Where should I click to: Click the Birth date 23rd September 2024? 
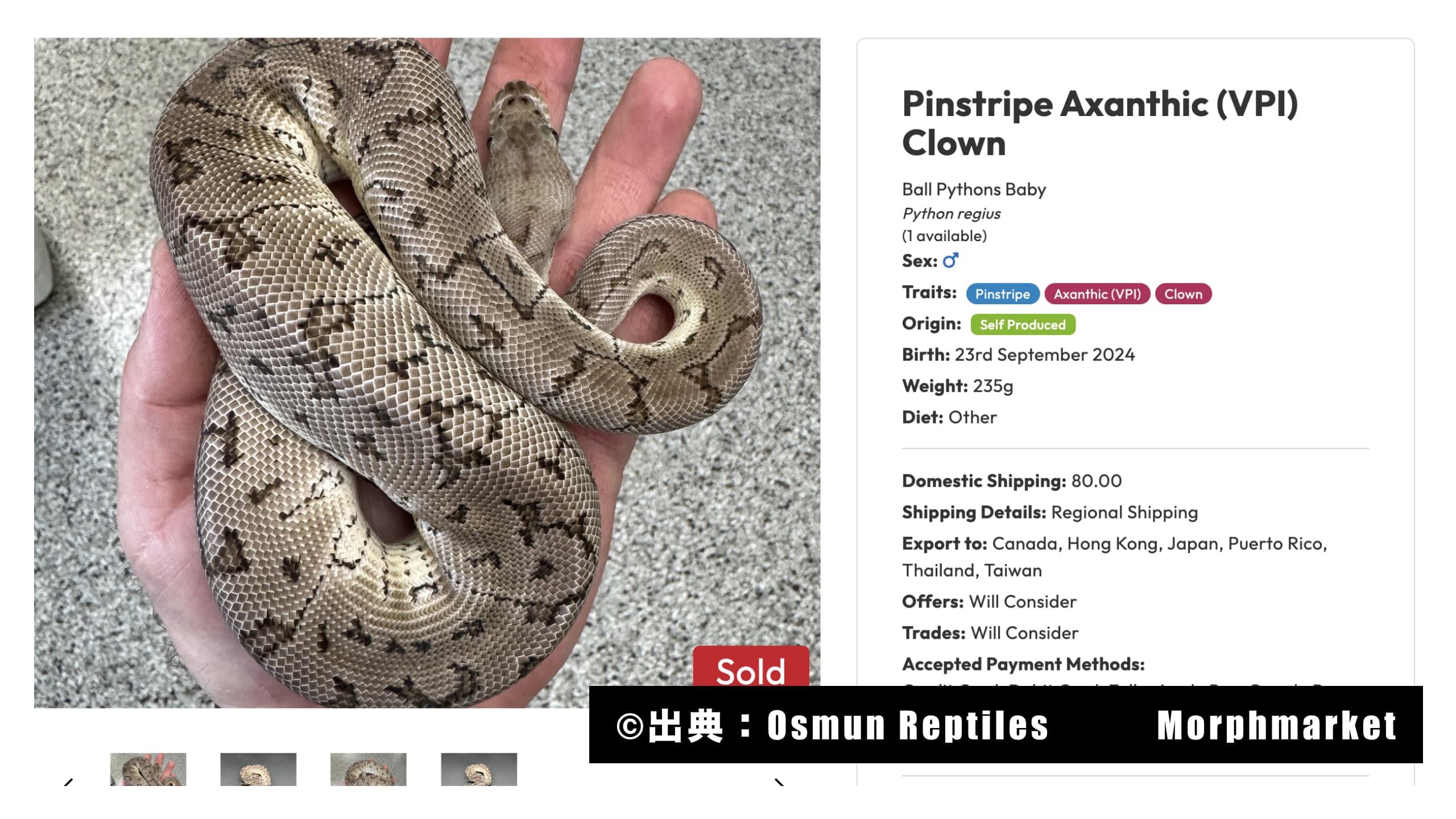tap(1044, 355)
